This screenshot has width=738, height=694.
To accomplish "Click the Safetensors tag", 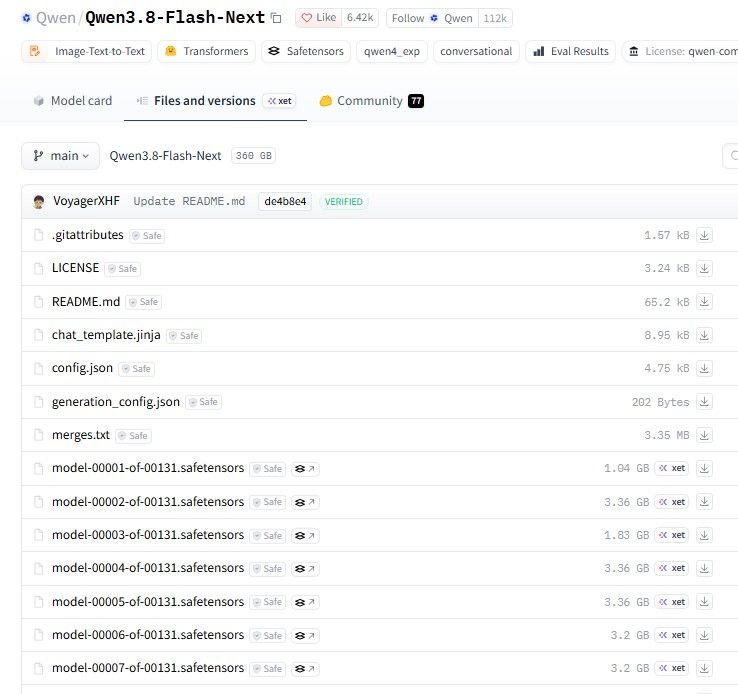I will tap(306, 51).
